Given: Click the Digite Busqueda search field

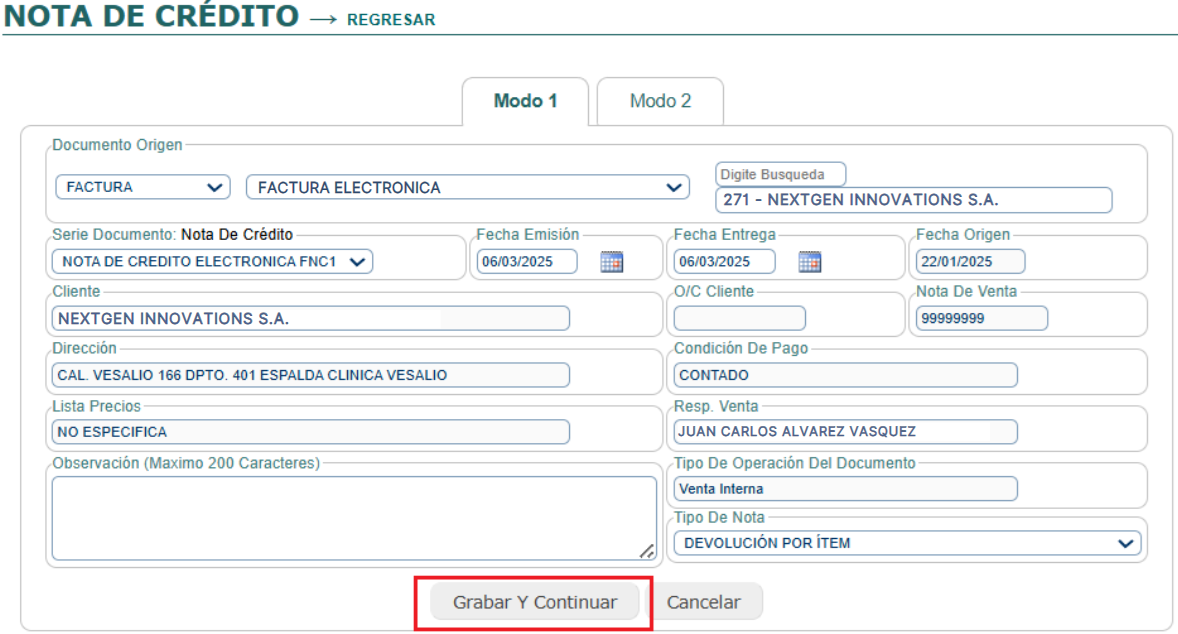Looking at the screenshot, I should click(x=912, y=200).
